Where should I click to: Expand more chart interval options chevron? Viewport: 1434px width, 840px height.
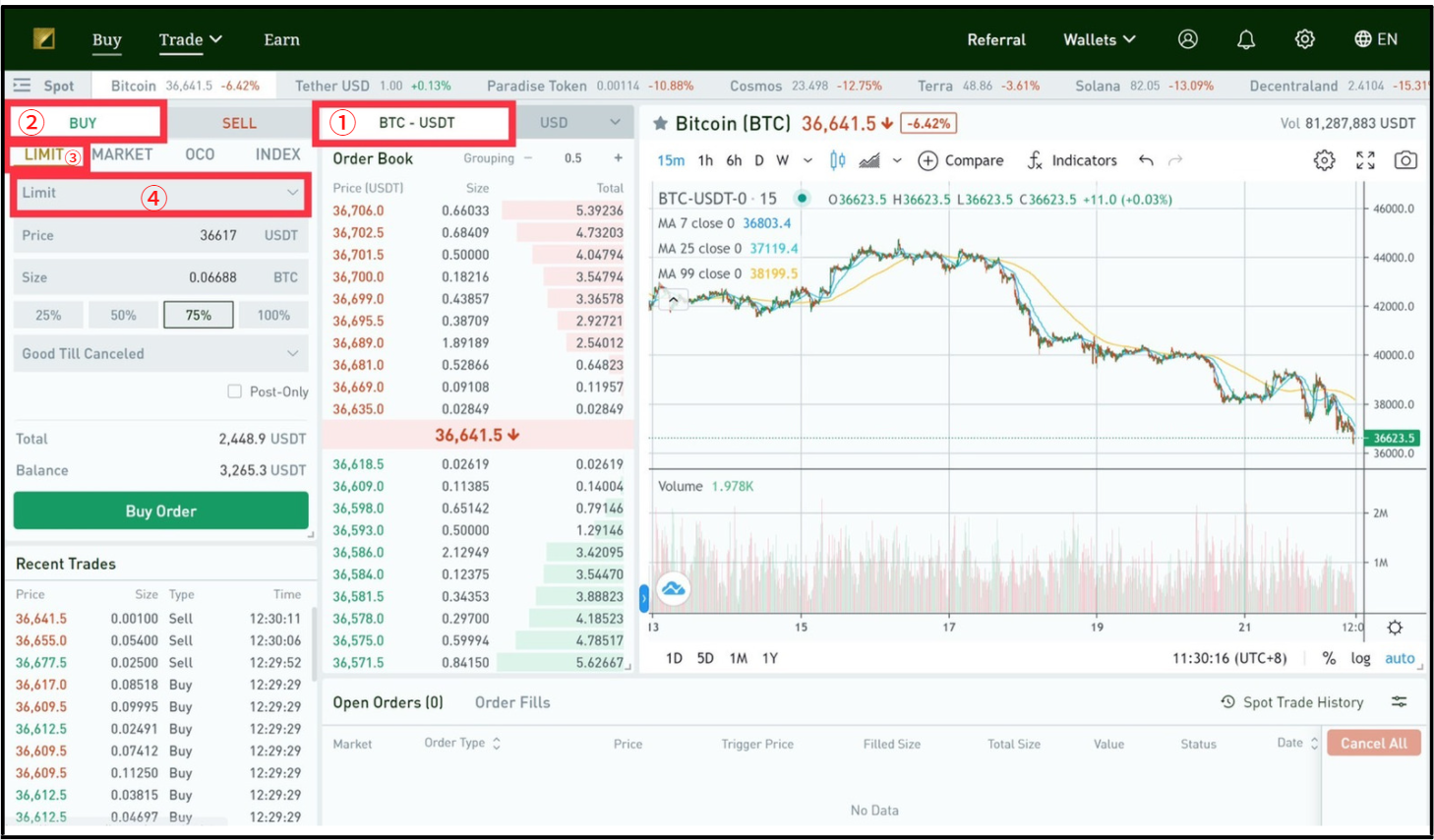pos(807,160)
